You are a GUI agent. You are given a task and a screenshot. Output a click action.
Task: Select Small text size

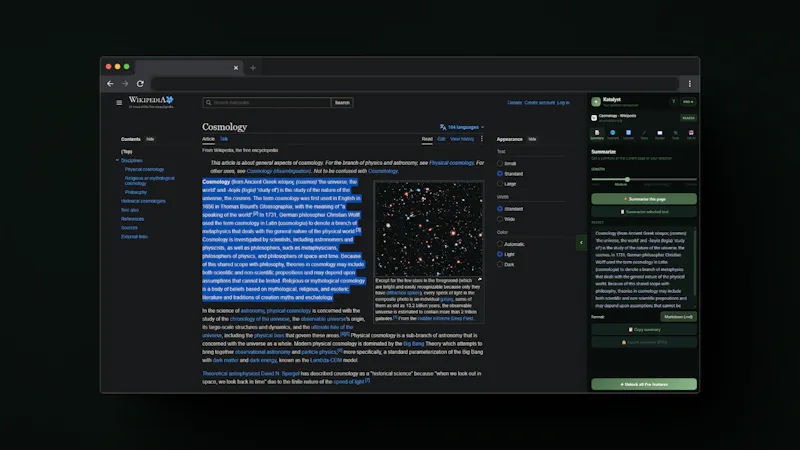point(500,163)
